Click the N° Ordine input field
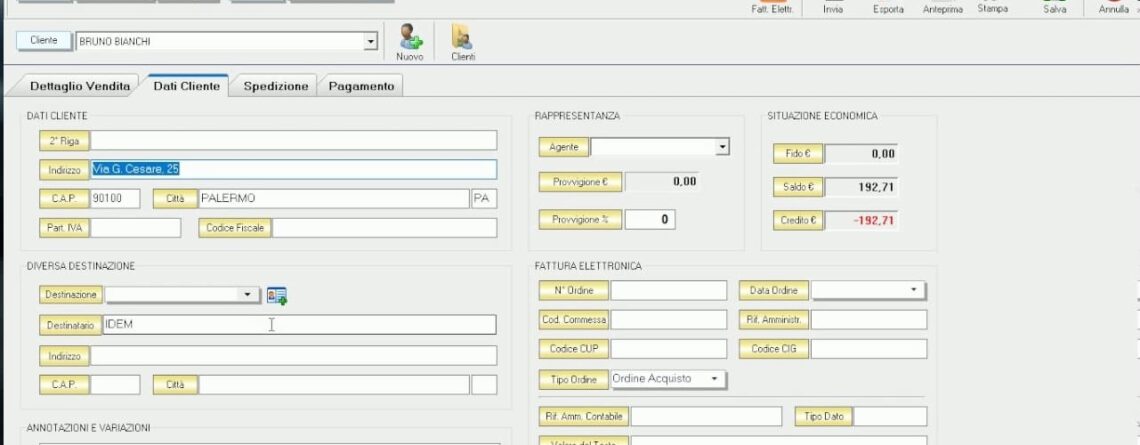Image resolution: width=1140 pixels, height=445 pixels. 669,290
